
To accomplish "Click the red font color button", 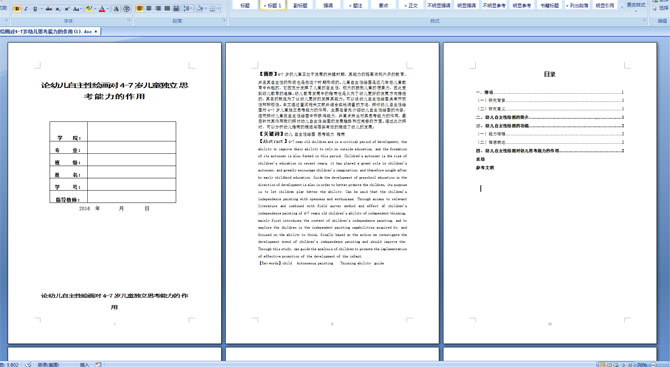I will (102, 9).
